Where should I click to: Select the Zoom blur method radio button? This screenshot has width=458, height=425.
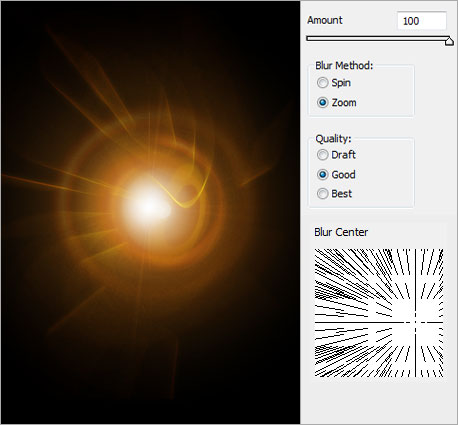(x=322, y=102)
